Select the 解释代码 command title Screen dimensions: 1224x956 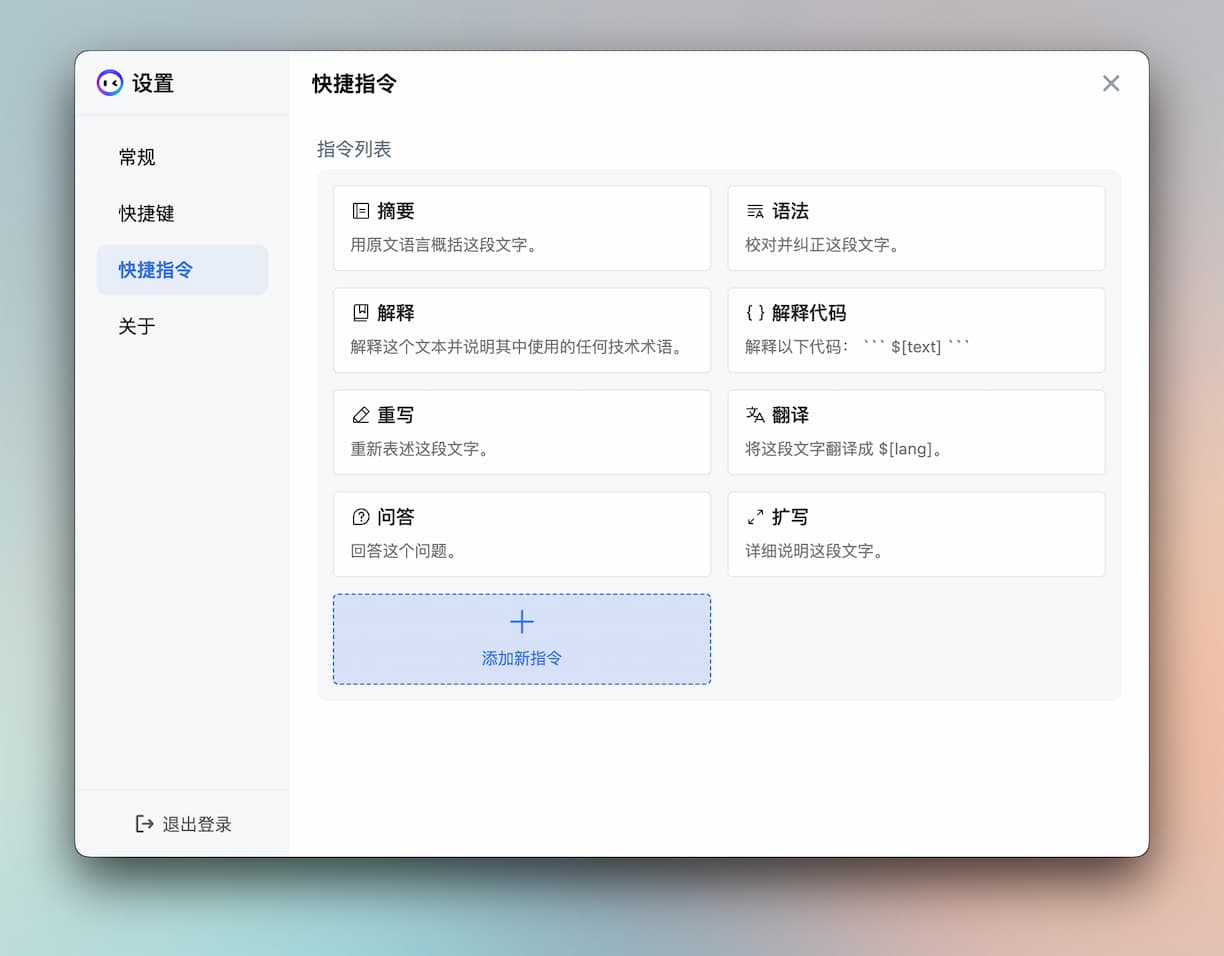pos(809,313)
